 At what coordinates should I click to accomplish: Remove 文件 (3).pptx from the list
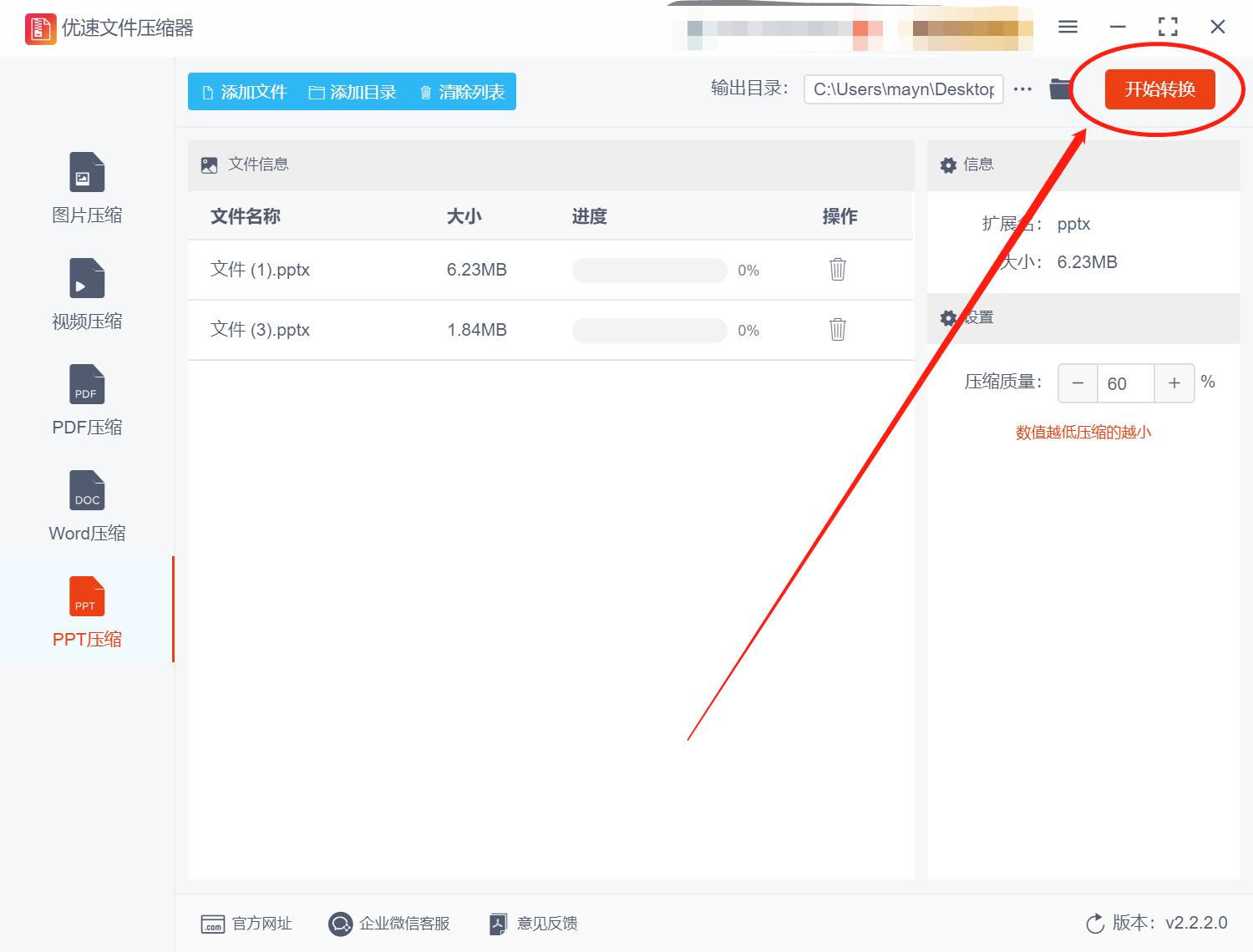837,329
